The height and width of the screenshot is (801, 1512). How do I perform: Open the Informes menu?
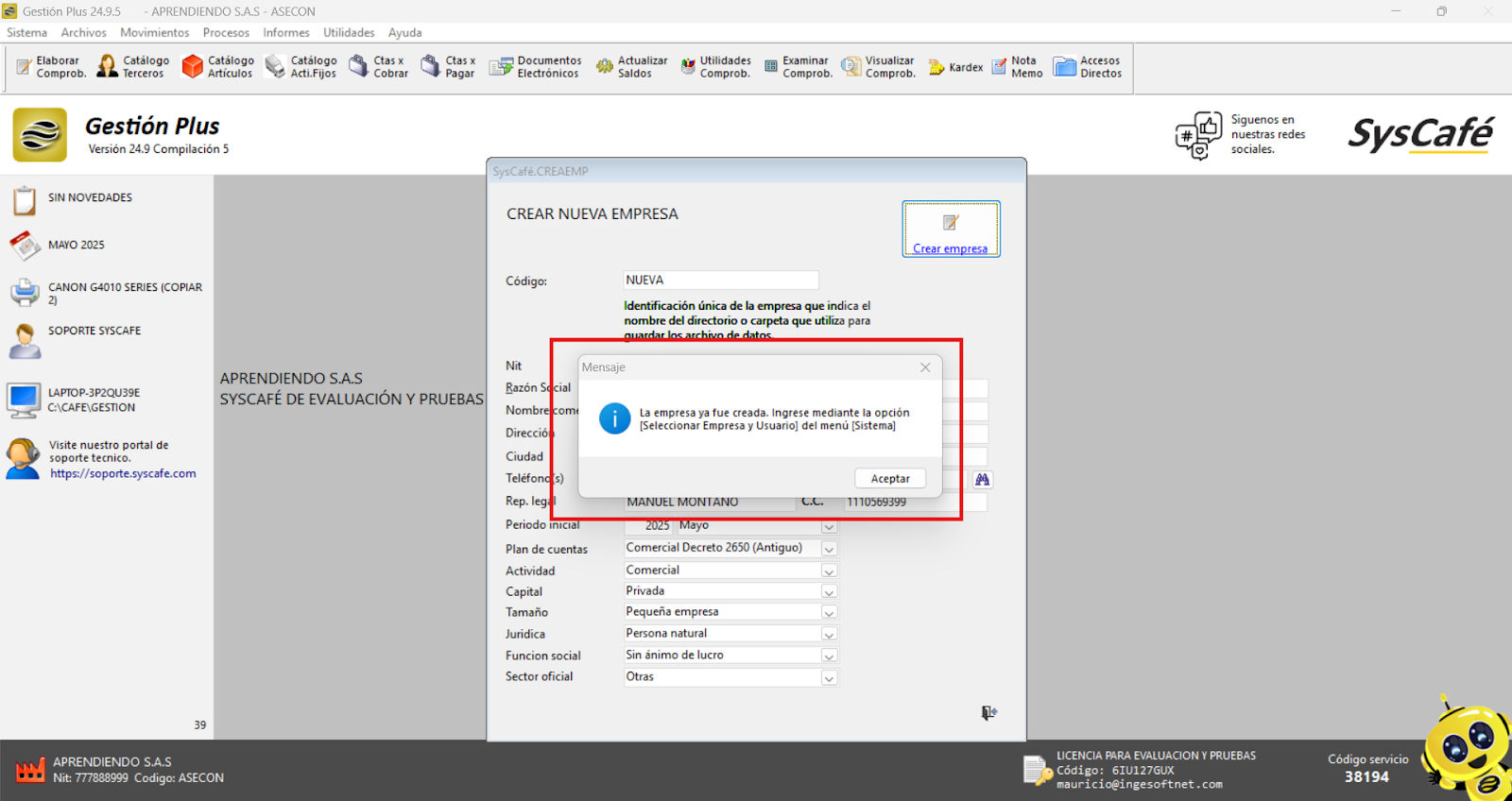point(285,32)
